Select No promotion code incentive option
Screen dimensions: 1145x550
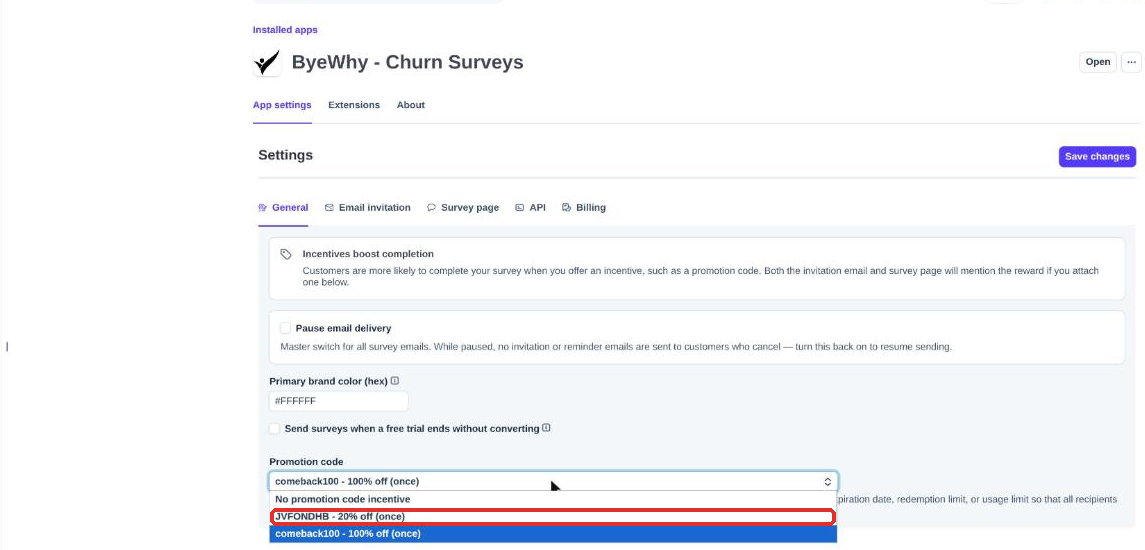coord(553,500)
